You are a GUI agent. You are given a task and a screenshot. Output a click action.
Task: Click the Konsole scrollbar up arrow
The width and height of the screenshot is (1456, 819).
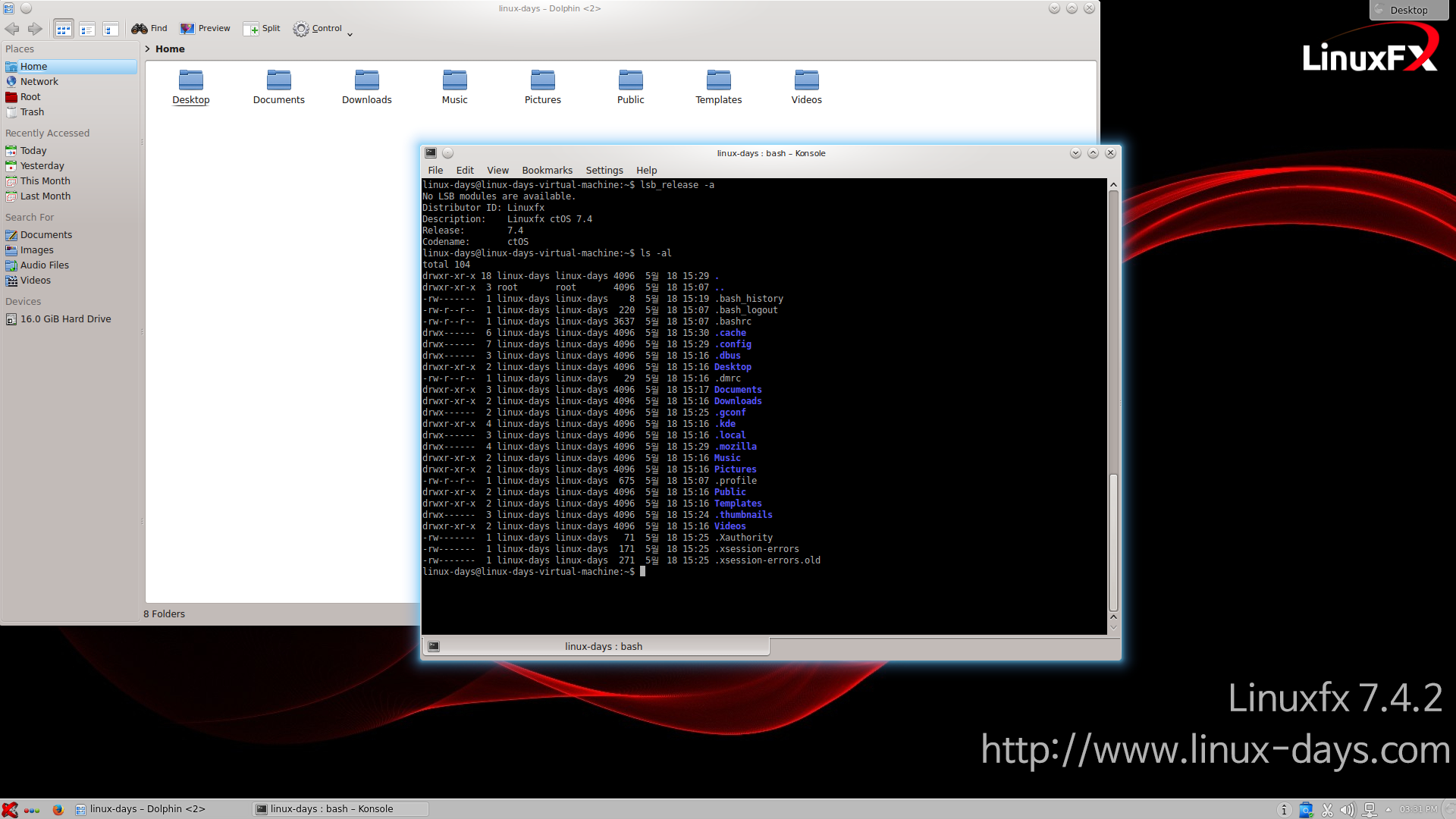1114,184
